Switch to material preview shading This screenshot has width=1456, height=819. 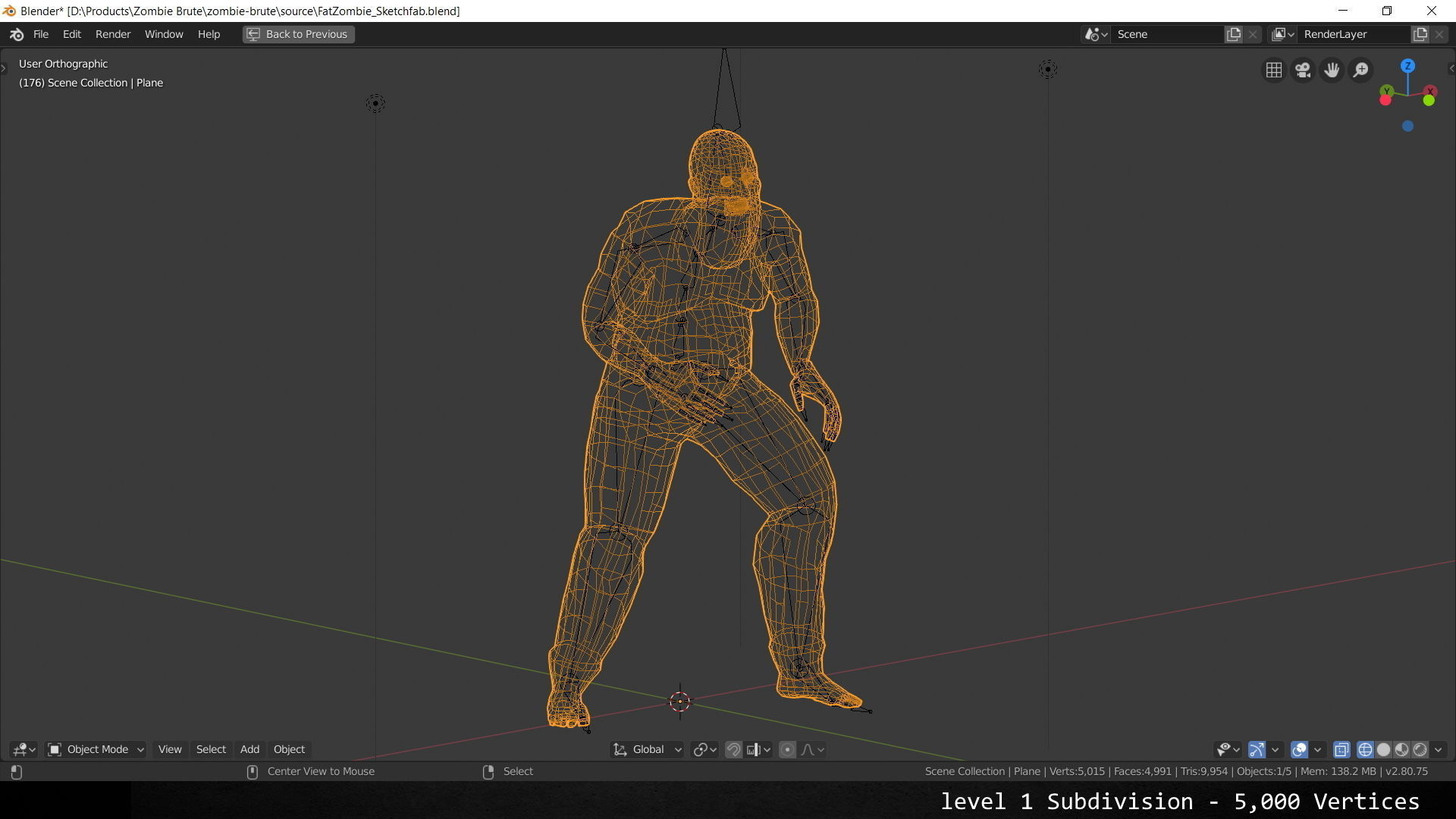(1401, 750)
